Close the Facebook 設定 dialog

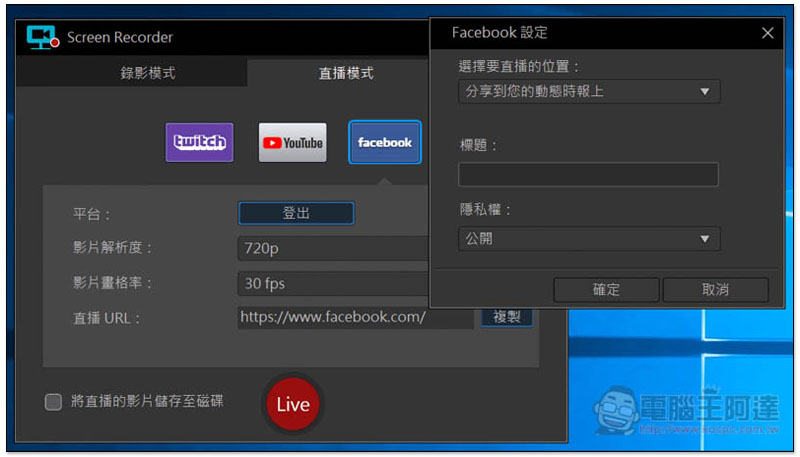pos(768,33)
